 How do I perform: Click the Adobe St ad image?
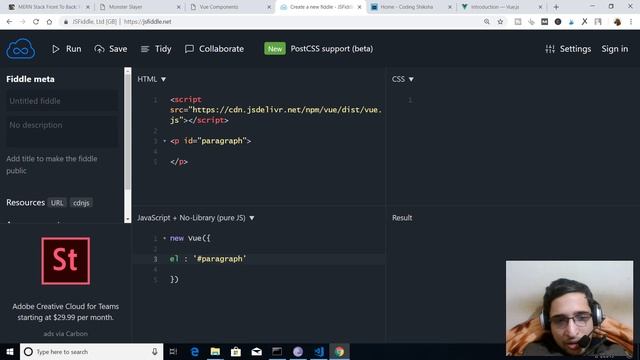[66, 261]
